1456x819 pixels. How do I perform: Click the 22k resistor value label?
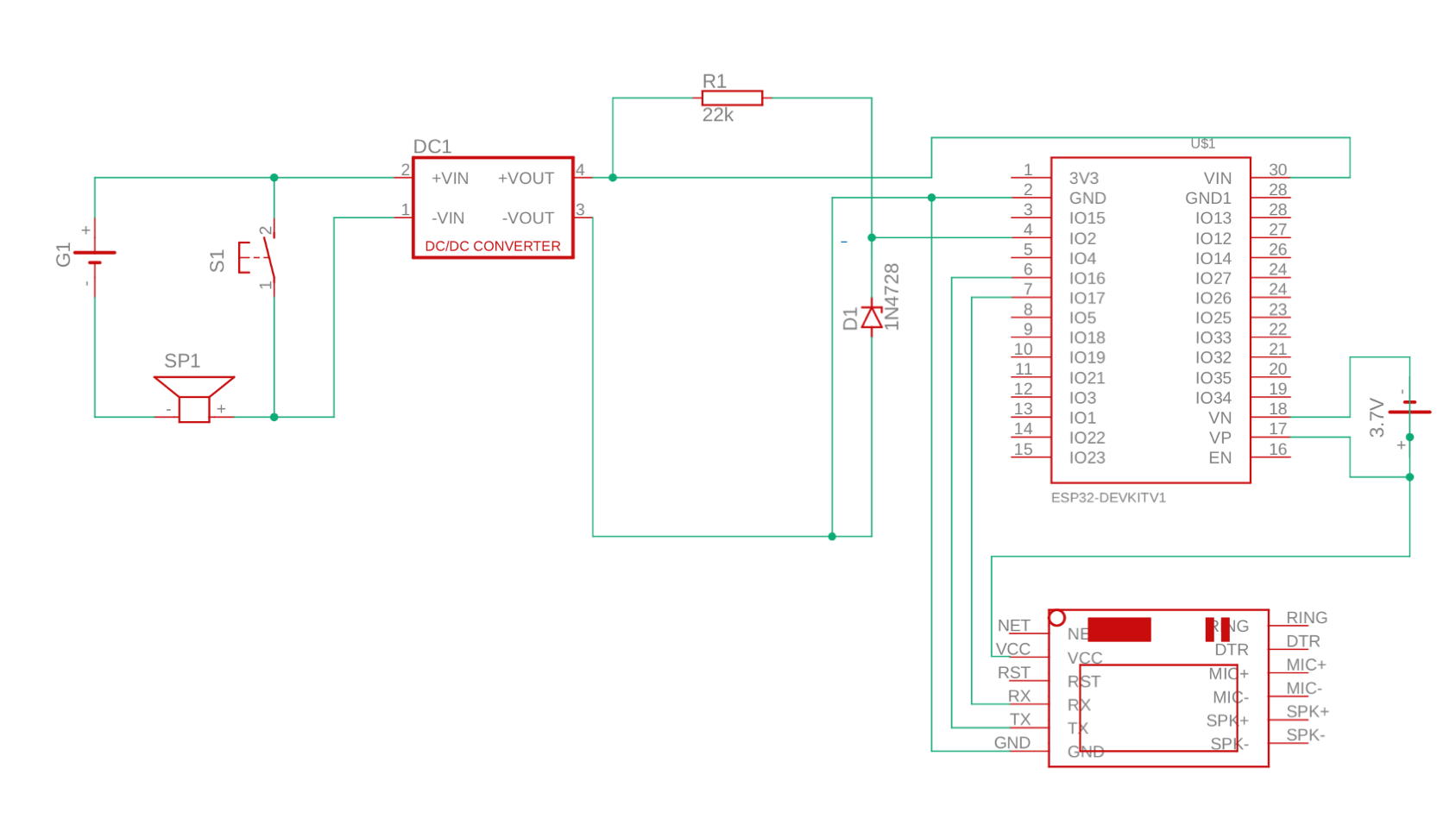[717, 116]
